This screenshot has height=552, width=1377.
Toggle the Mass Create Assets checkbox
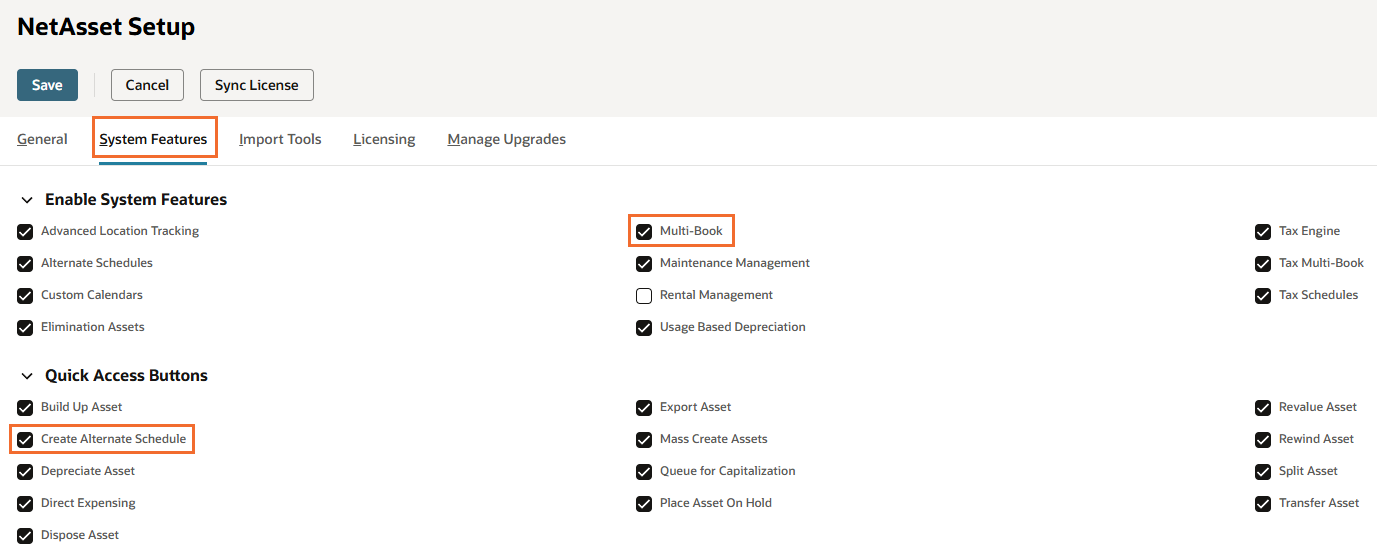(x=644, y=440)
